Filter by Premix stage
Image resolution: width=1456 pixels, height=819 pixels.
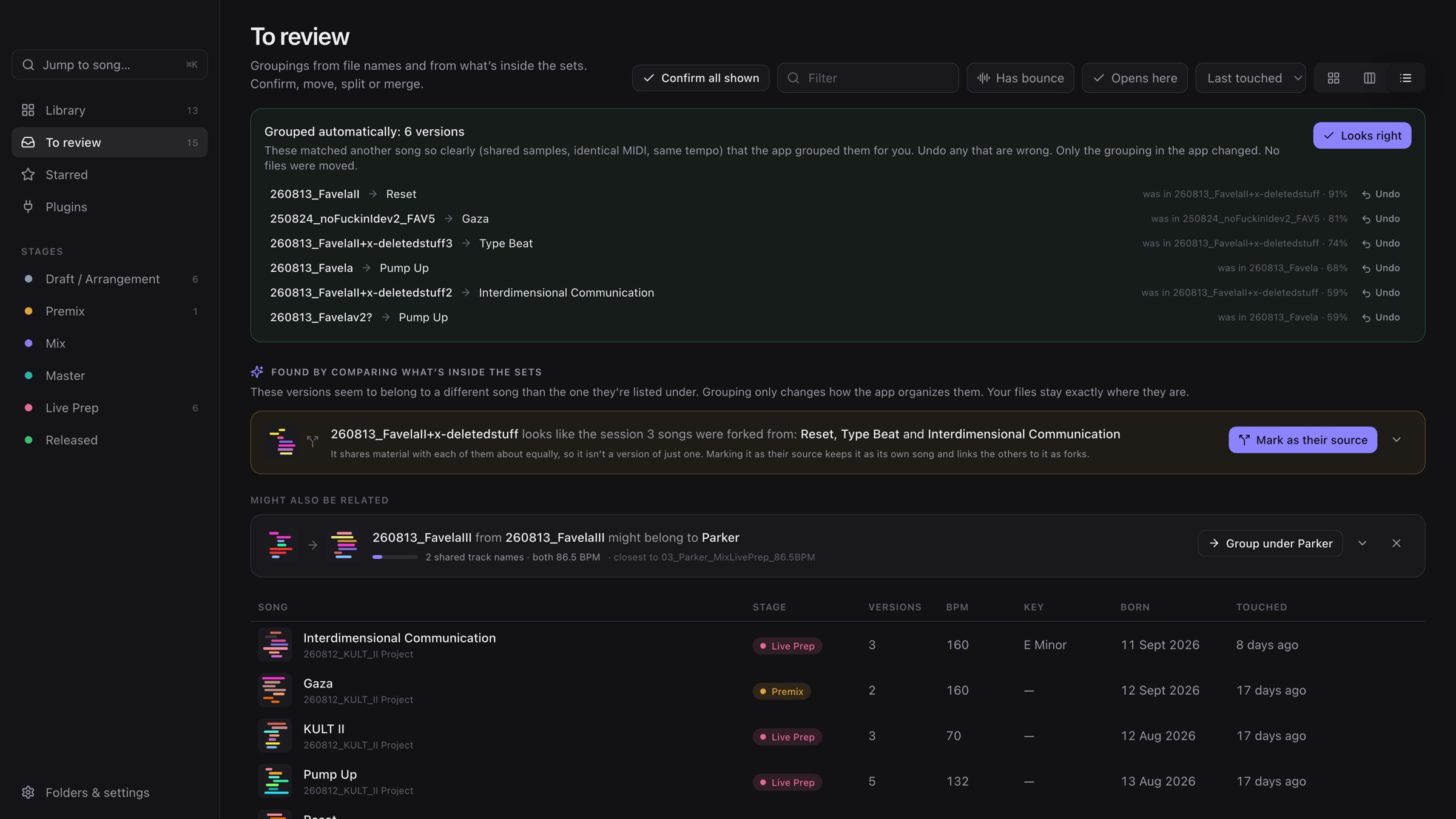click(109, 311)
